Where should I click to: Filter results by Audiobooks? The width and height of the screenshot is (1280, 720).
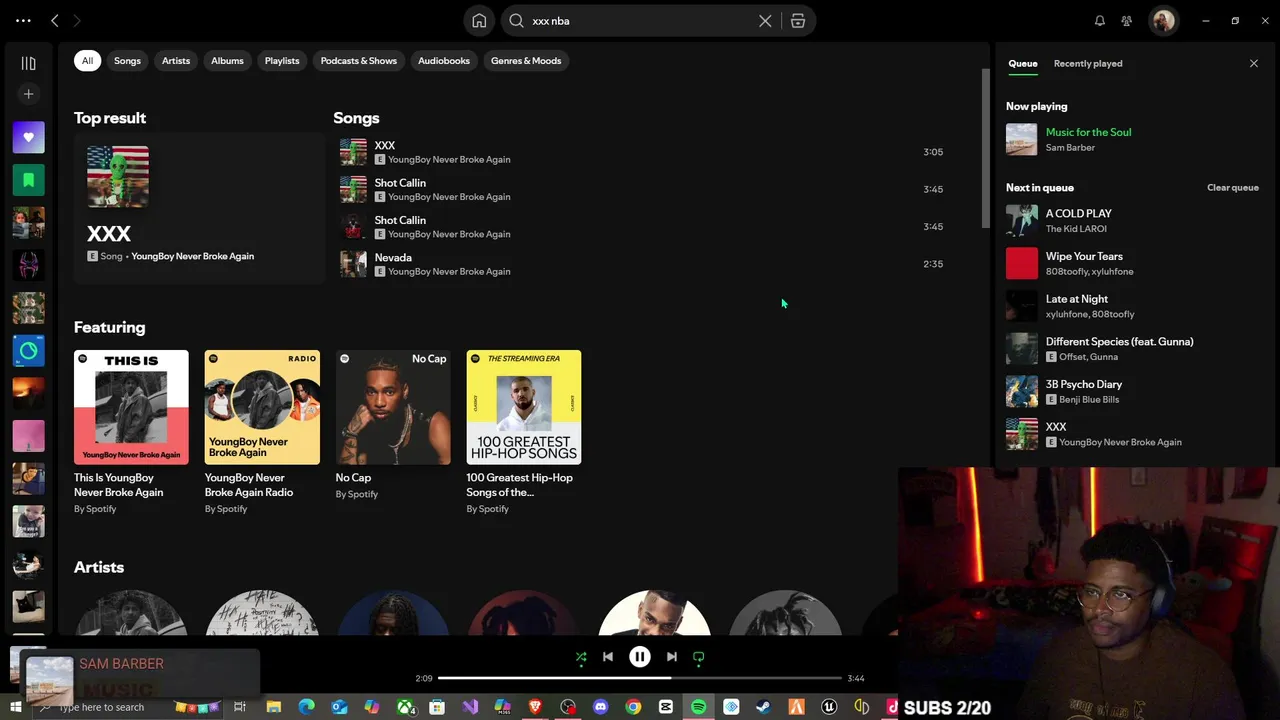[x=444, y=61]
